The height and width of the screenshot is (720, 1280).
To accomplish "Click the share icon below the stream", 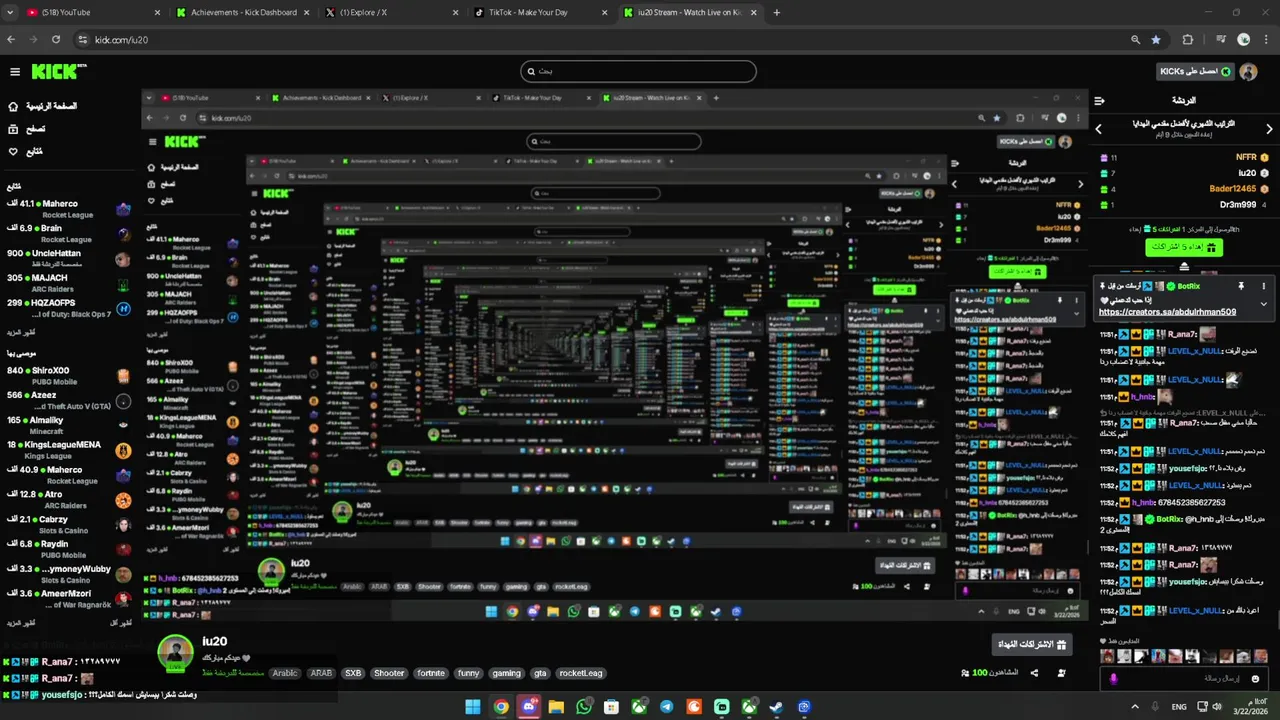I will pyautogui.click(x=1034, y=673).
